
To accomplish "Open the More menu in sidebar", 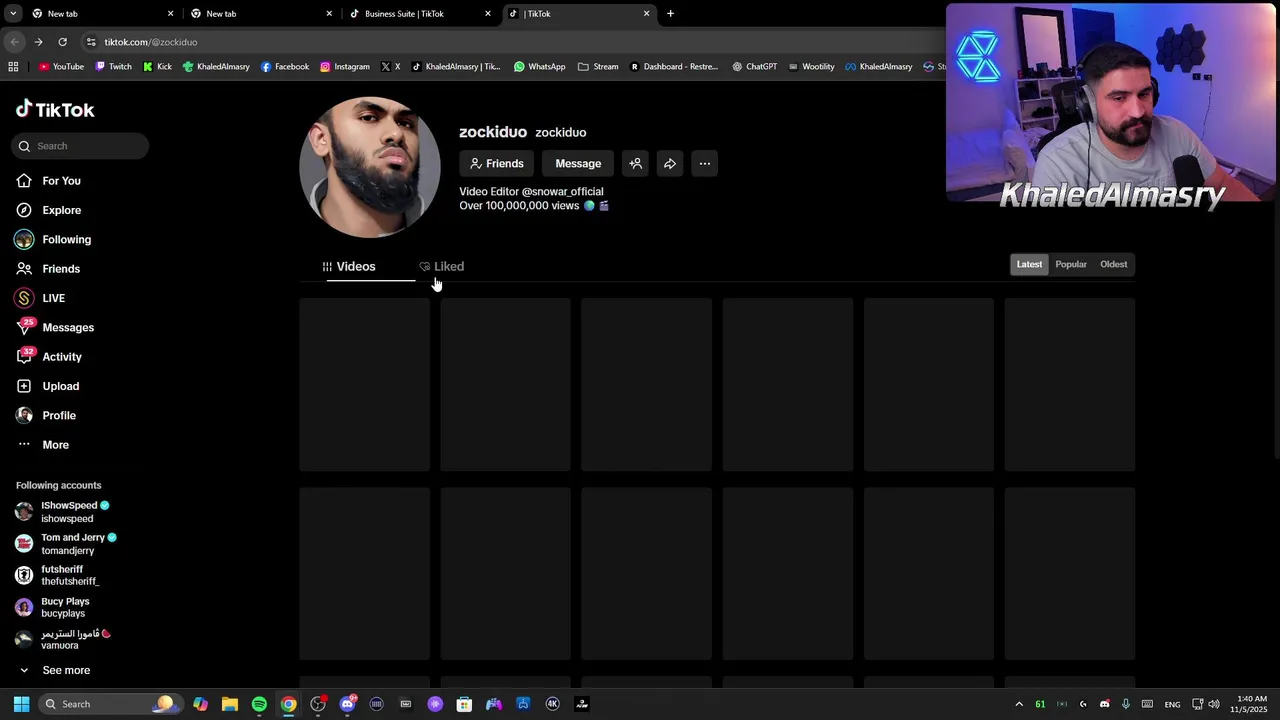I will 55,445.
